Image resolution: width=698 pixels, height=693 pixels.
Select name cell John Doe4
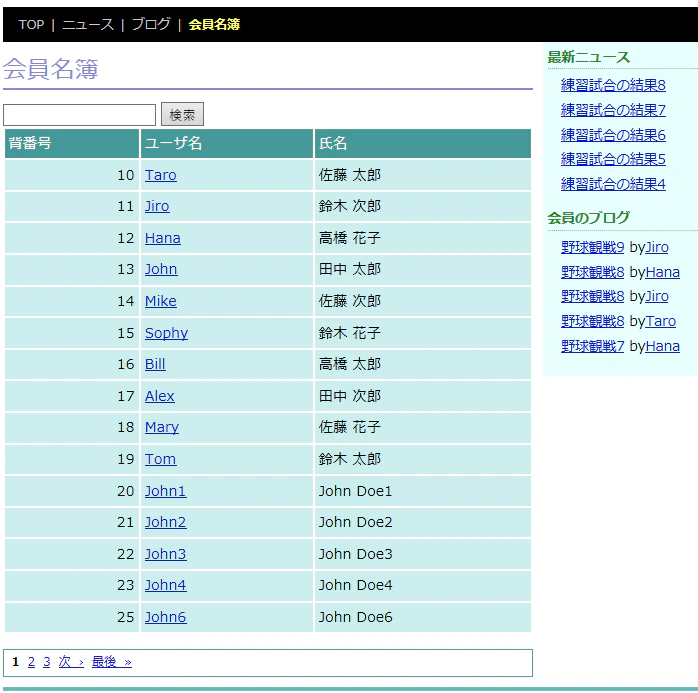coord(423,585)
